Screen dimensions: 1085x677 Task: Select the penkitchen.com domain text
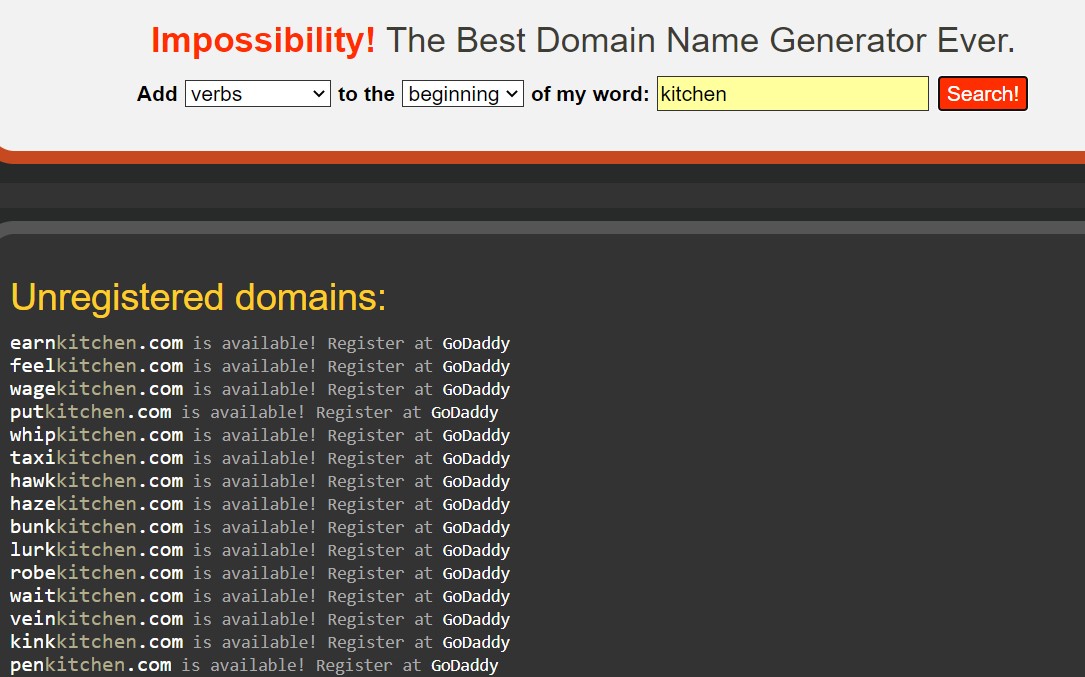point(91,665)
